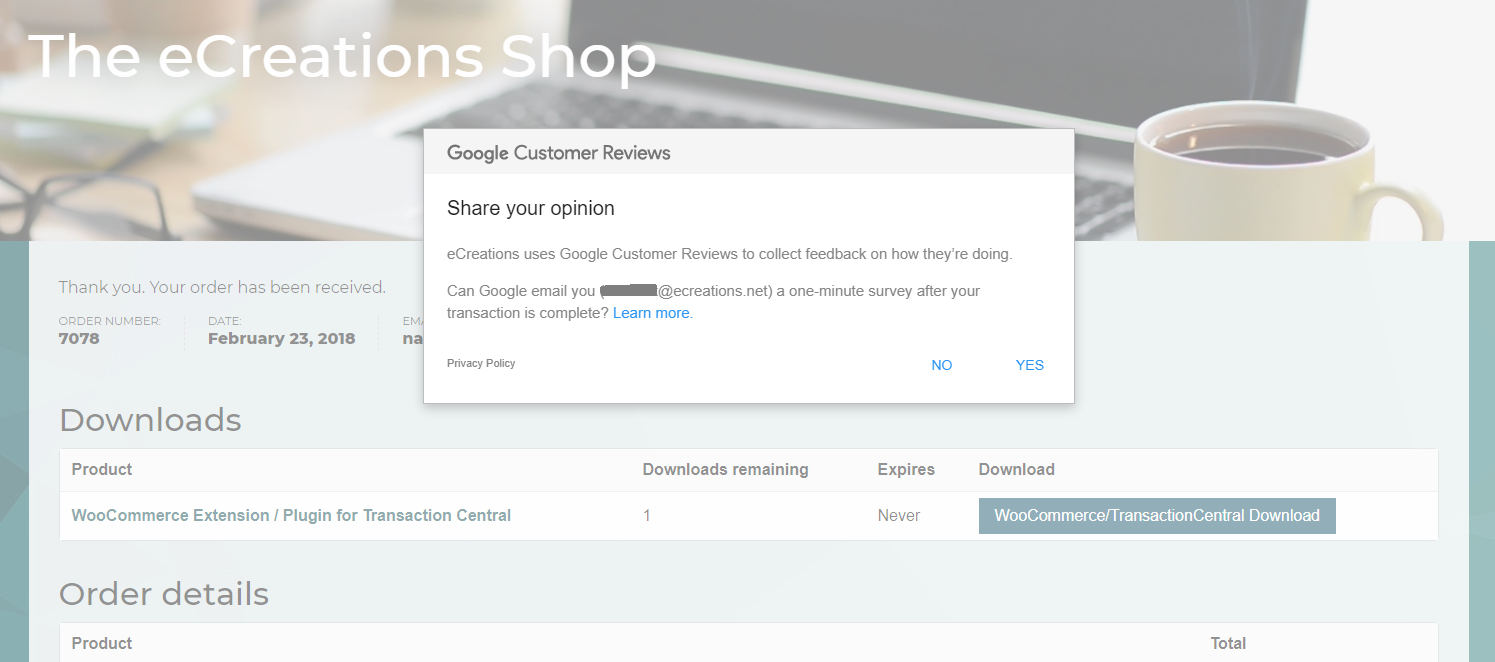
Task: Click the Order details heading
Action: click(164, 594)
